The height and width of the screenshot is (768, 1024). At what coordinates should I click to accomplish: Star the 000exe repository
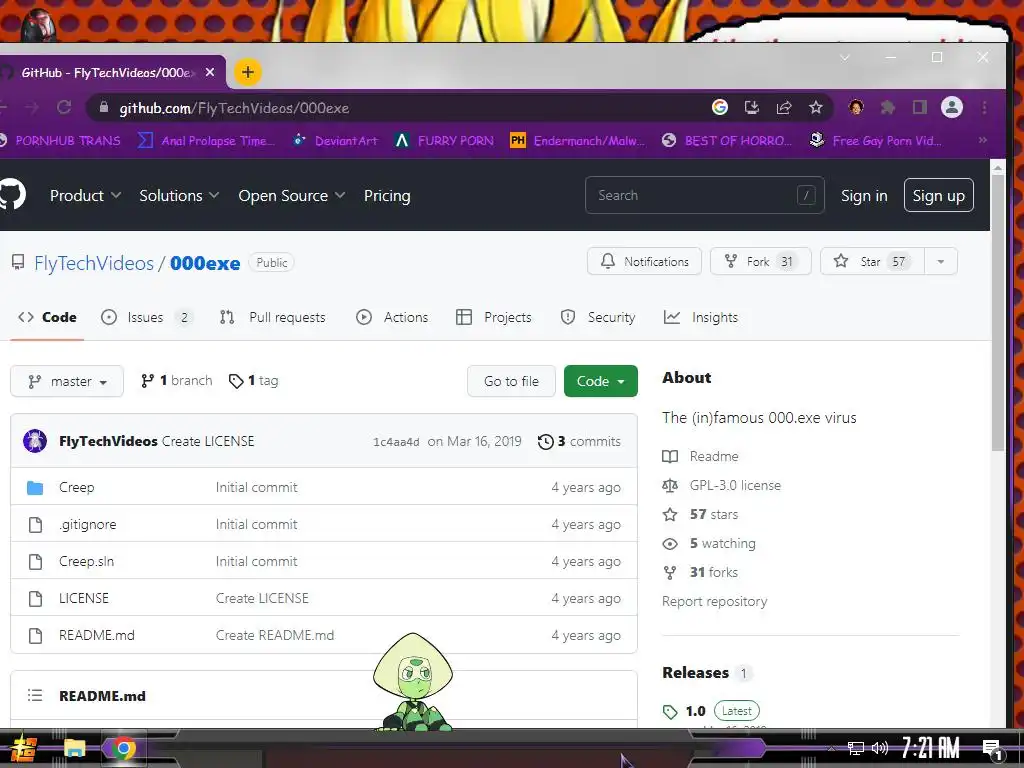tap(872, 262)
